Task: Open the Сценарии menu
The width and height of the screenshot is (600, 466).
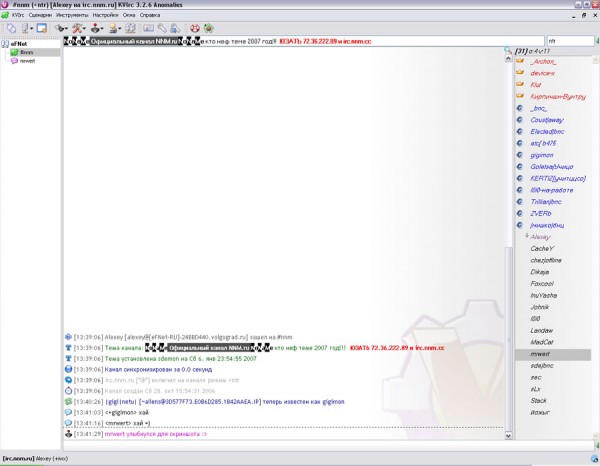Action: point(40,16)
